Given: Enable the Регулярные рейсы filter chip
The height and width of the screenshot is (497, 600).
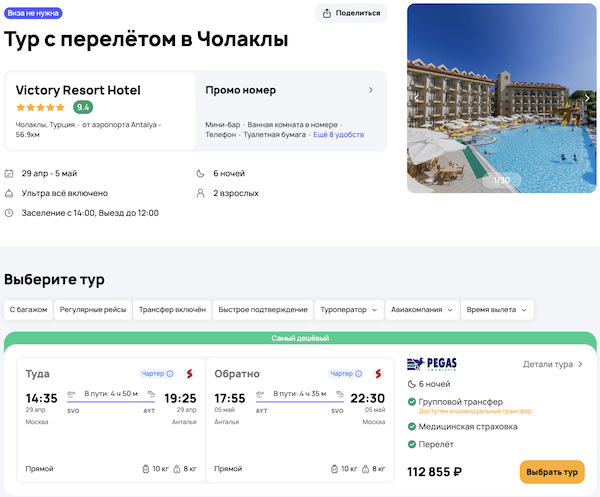Looking at the screenshot, I should tap(93, 310).
